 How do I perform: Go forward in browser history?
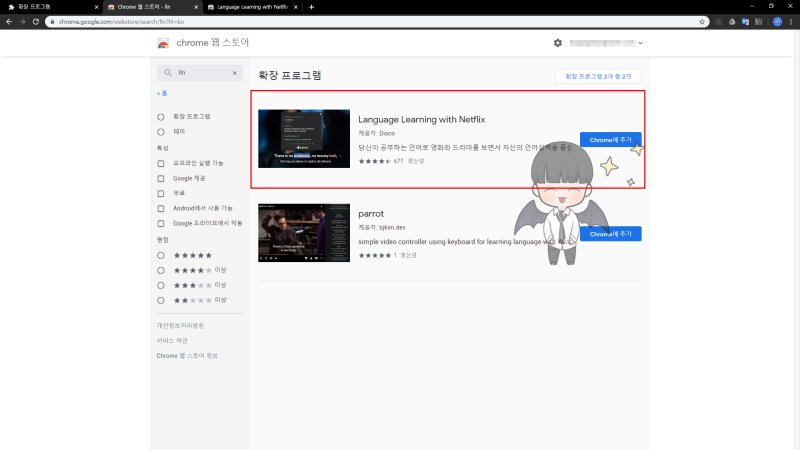[22, 21]
